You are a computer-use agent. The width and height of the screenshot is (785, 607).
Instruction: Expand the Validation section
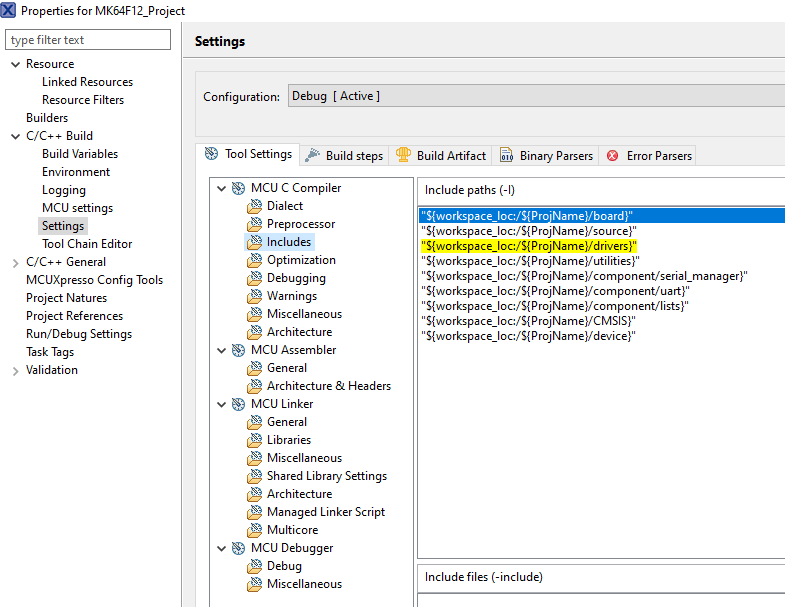15,370
